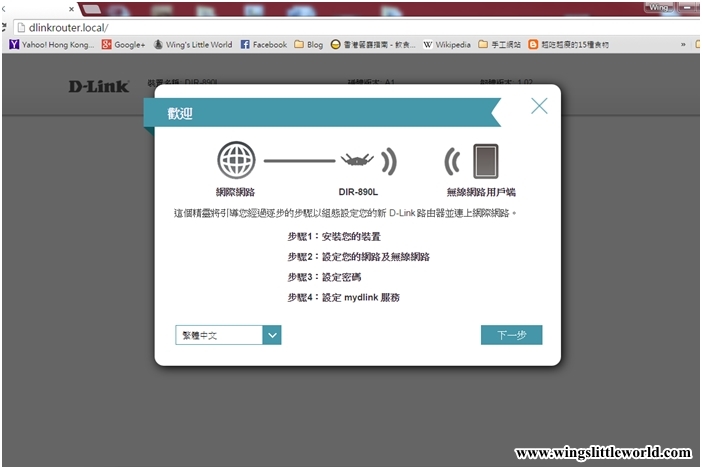
Task: Click the D-Link logo
Action: click(x=98, y=87)
